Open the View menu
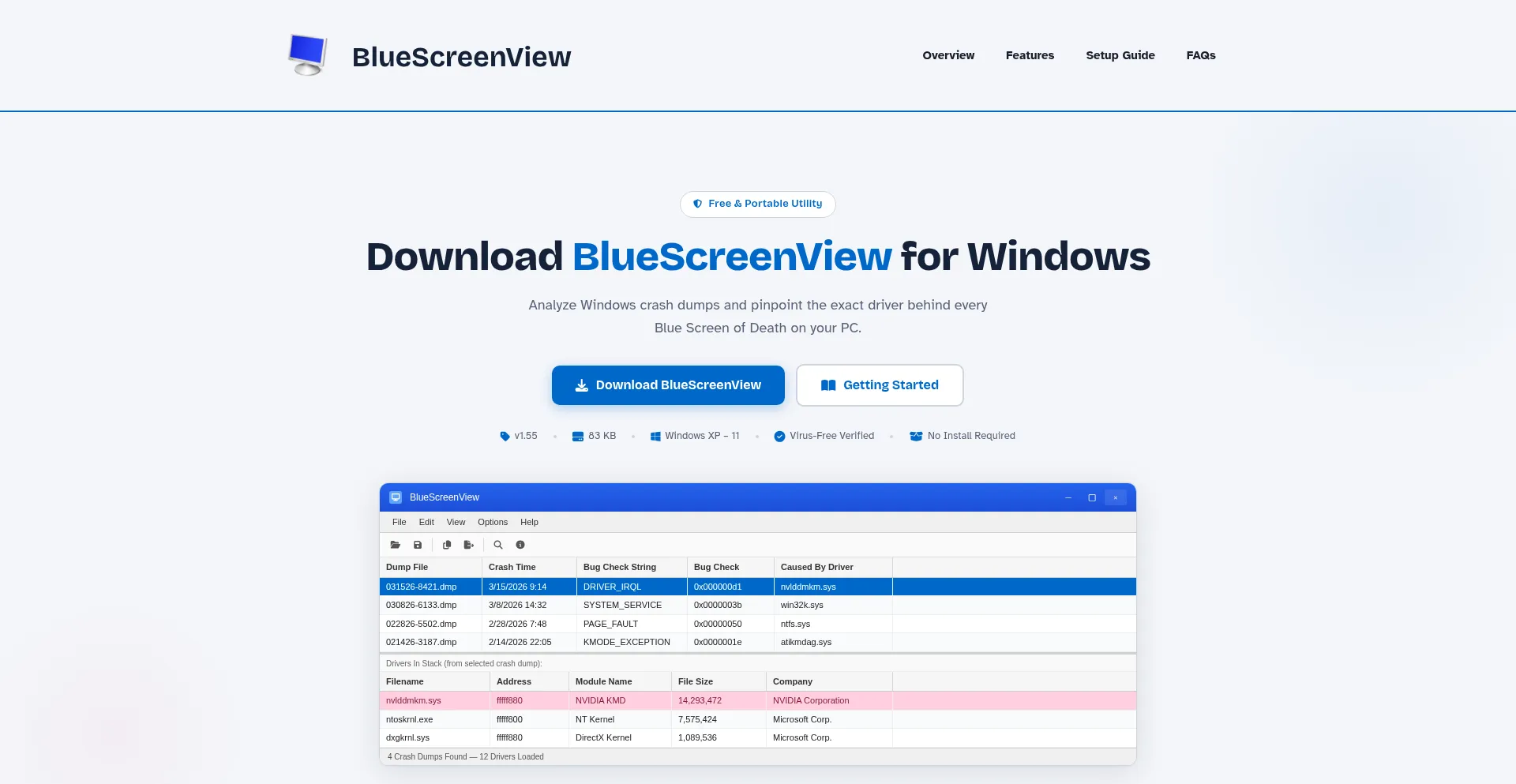 tap(456, 522)
